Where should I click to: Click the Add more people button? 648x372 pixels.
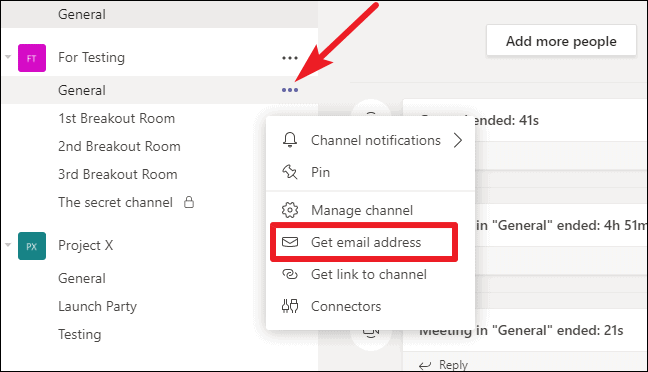coord(561,41)
